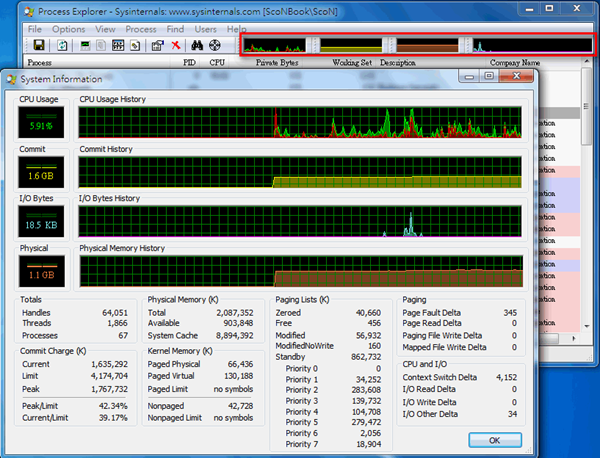Image resolution: width=600 pixels, height=458 pixels.
Task: Click the process Properties toolbar icon
Action: 158,46
